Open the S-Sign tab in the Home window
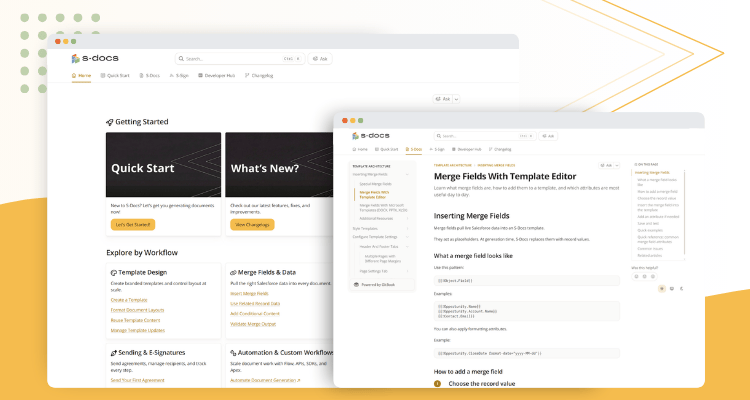Screen dimensions: 750x400 (179, 76)
